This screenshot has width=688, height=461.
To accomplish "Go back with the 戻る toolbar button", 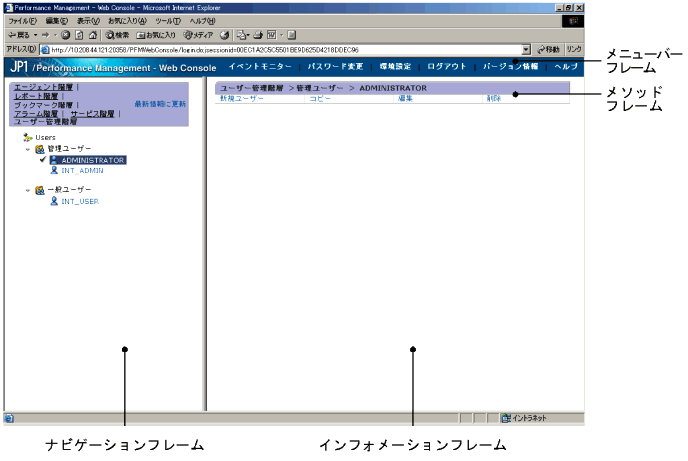I will pos(18,35).
